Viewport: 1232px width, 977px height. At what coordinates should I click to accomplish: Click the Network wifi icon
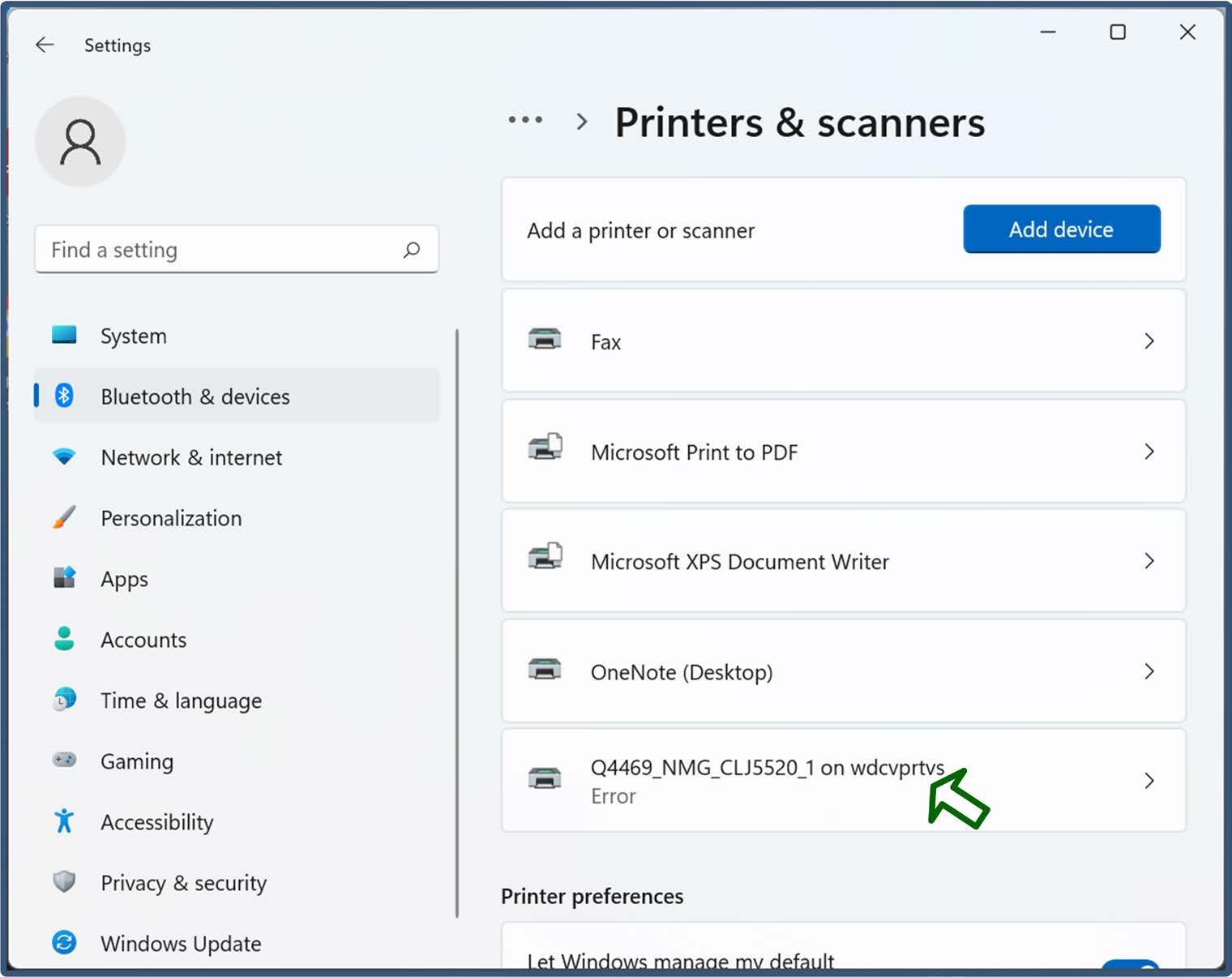click(x=64, y=456)
